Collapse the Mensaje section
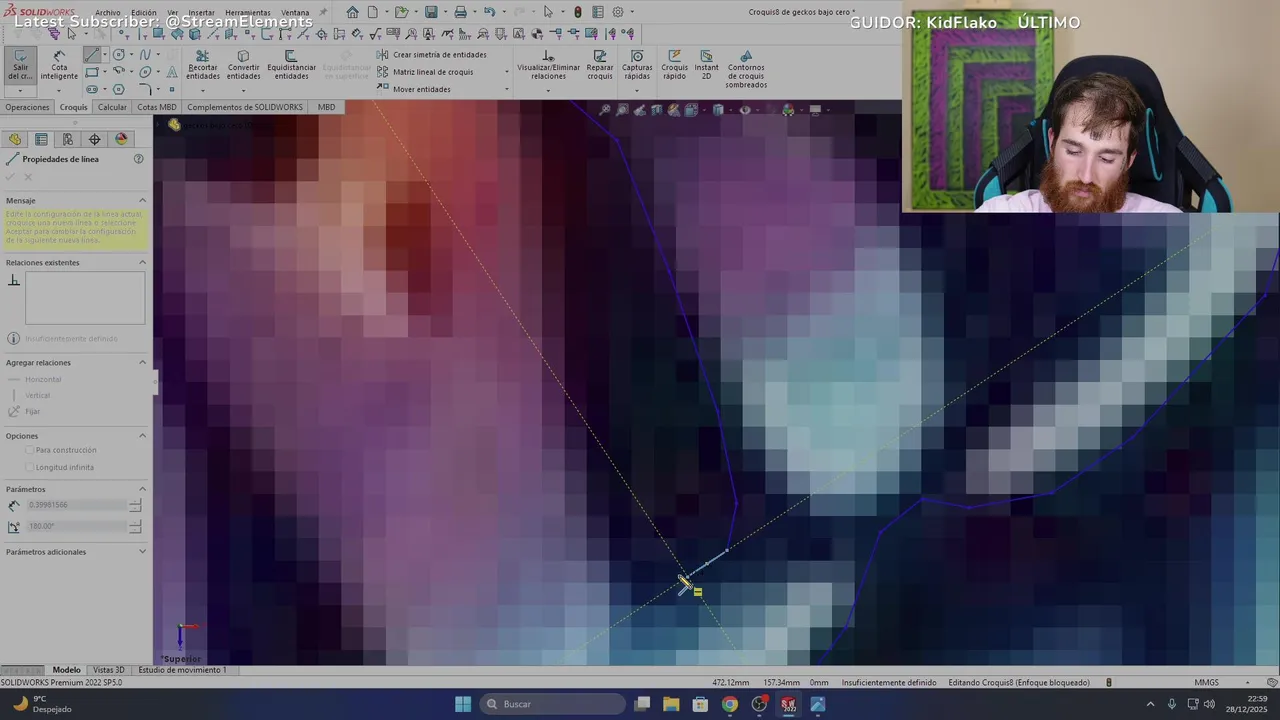1280x720 pixels. click(x=142, y=201)
